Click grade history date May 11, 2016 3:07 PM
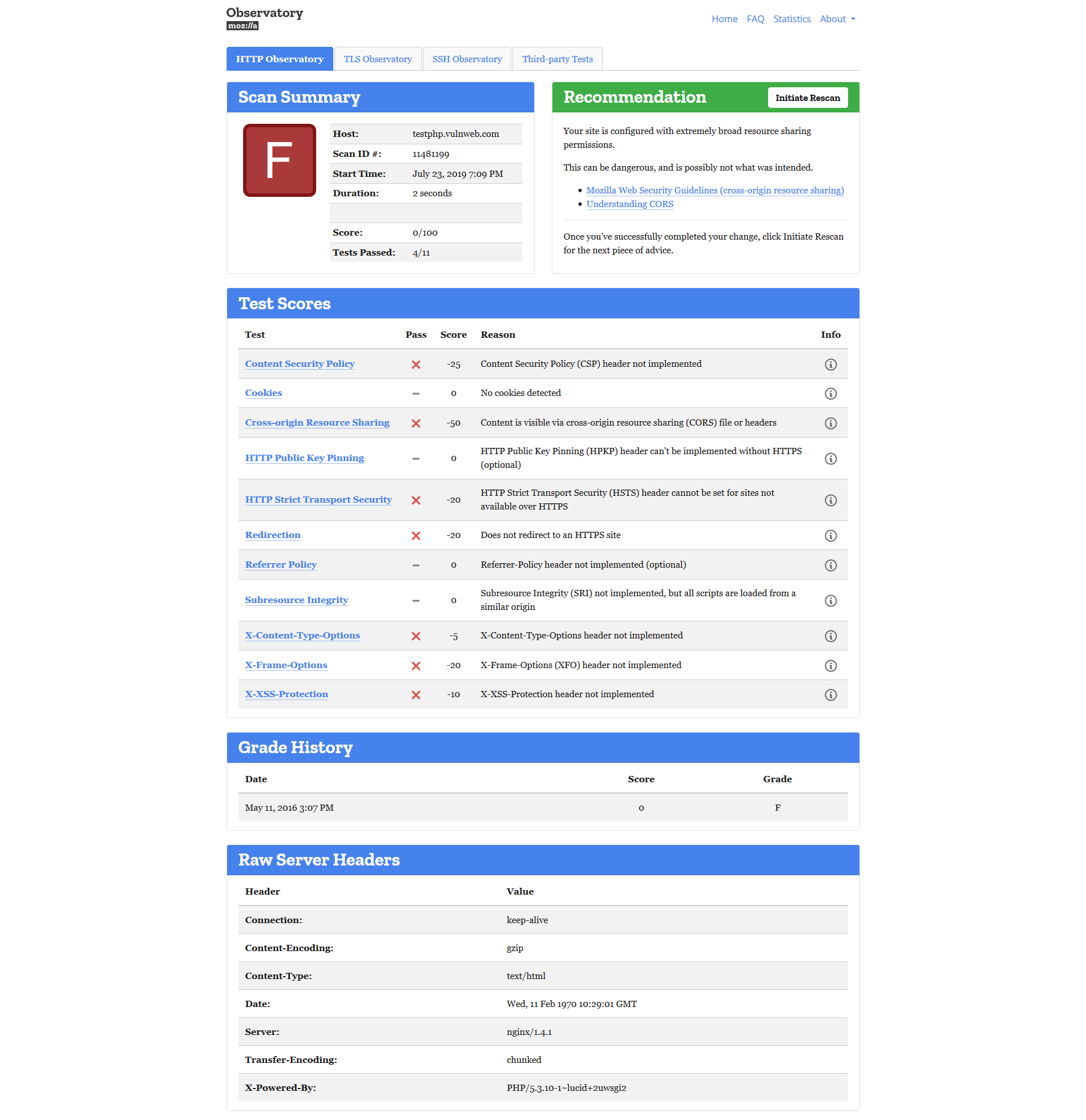The width and height of the screenshot is (1086, 1120). coord(289,808)
